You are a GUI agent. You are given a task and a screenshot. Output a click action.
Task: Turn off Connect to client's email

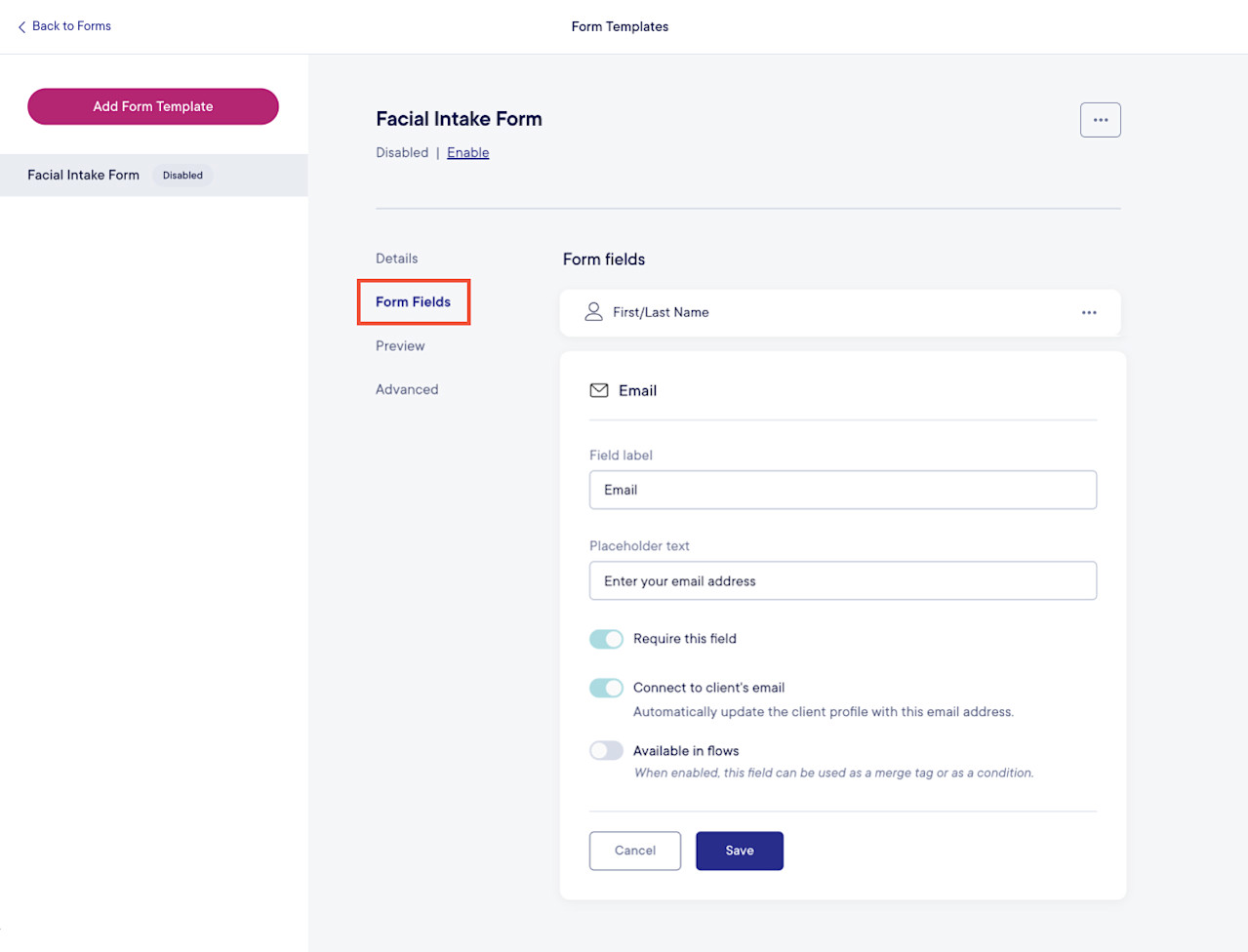[x=606, y=688]
